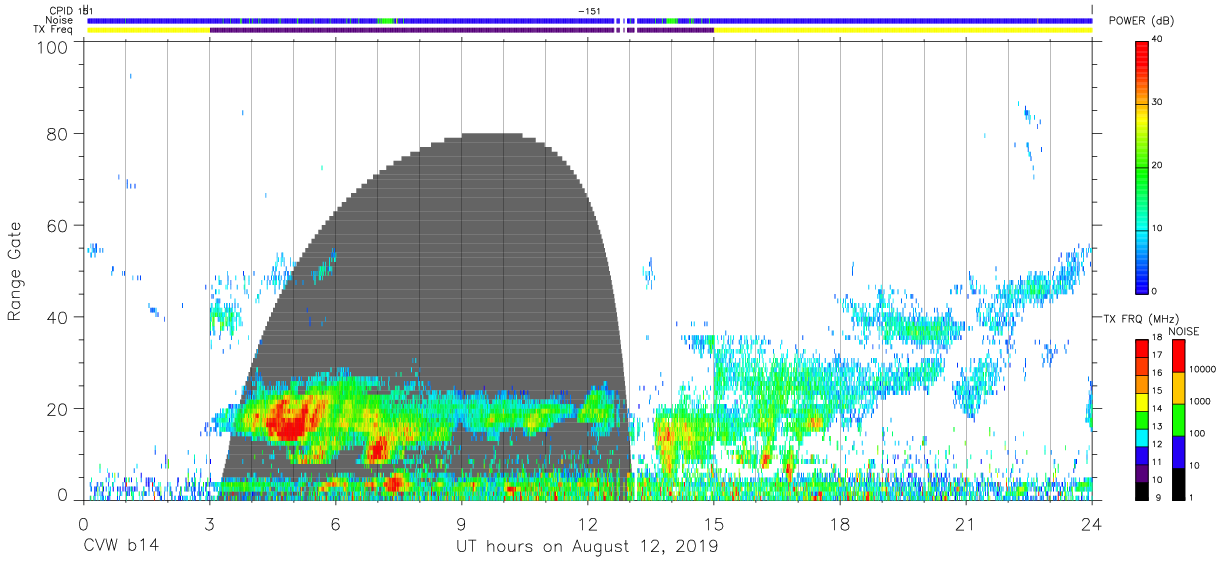Click the UT hours on August 12, 2019 label

click(587, 546)
